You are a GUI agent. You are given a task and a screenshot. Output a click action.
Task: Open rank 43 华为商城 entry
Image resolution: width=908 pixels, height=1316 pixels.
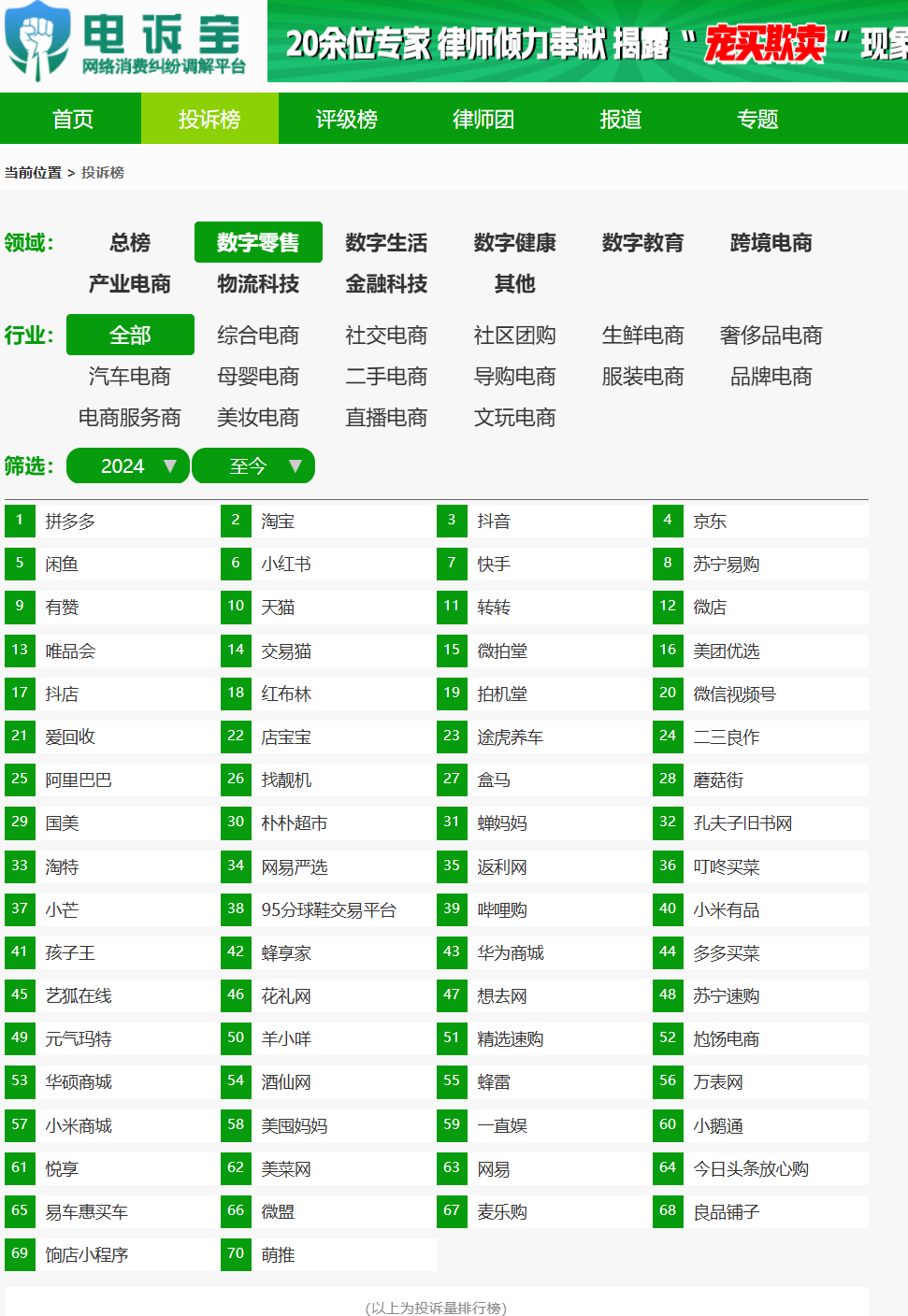coord(544,953)
